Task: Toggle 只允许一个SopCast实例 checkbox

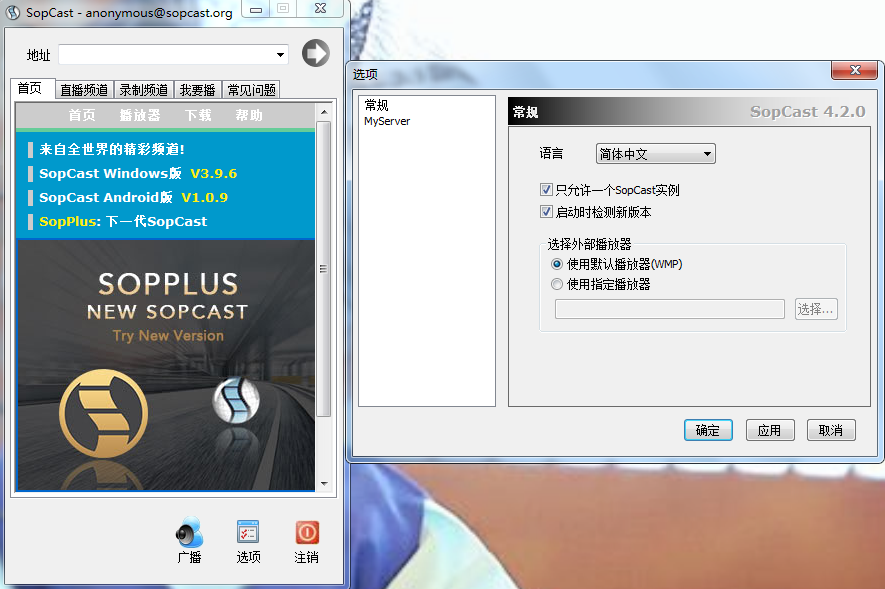Action: (x=546, y=190)
